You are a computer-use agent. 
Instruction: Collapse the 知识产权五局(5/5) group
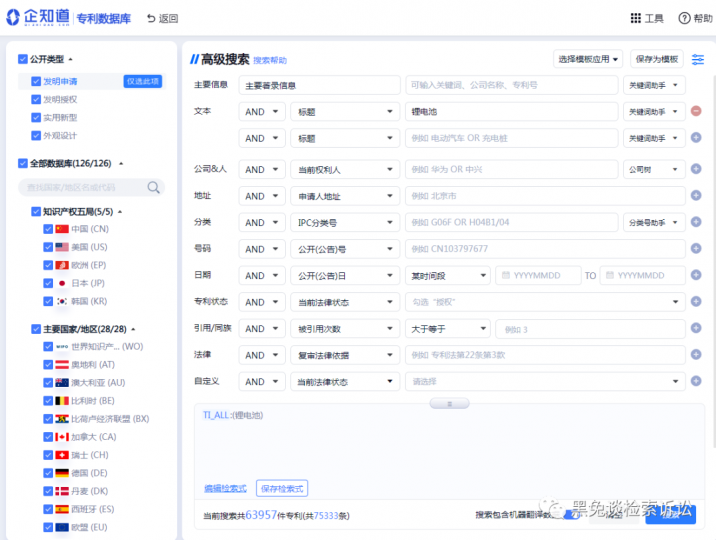(120, 212)
